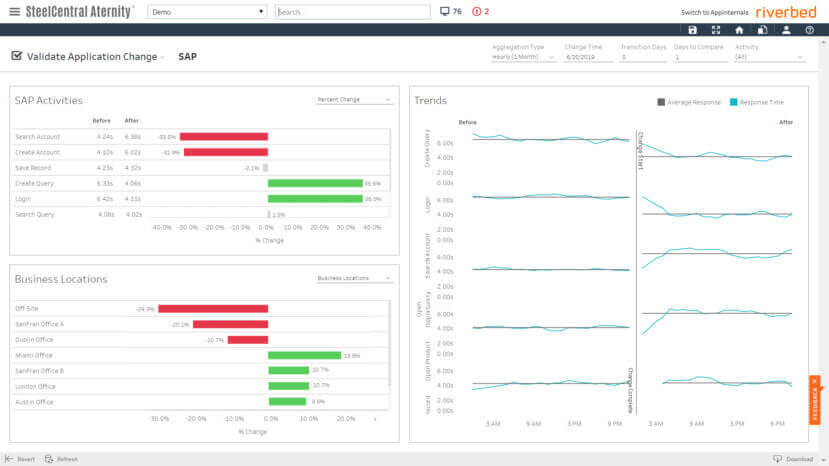Select the Off-Site red bar
This screenshot has width=829, height=466.
[x=213, y=308]
